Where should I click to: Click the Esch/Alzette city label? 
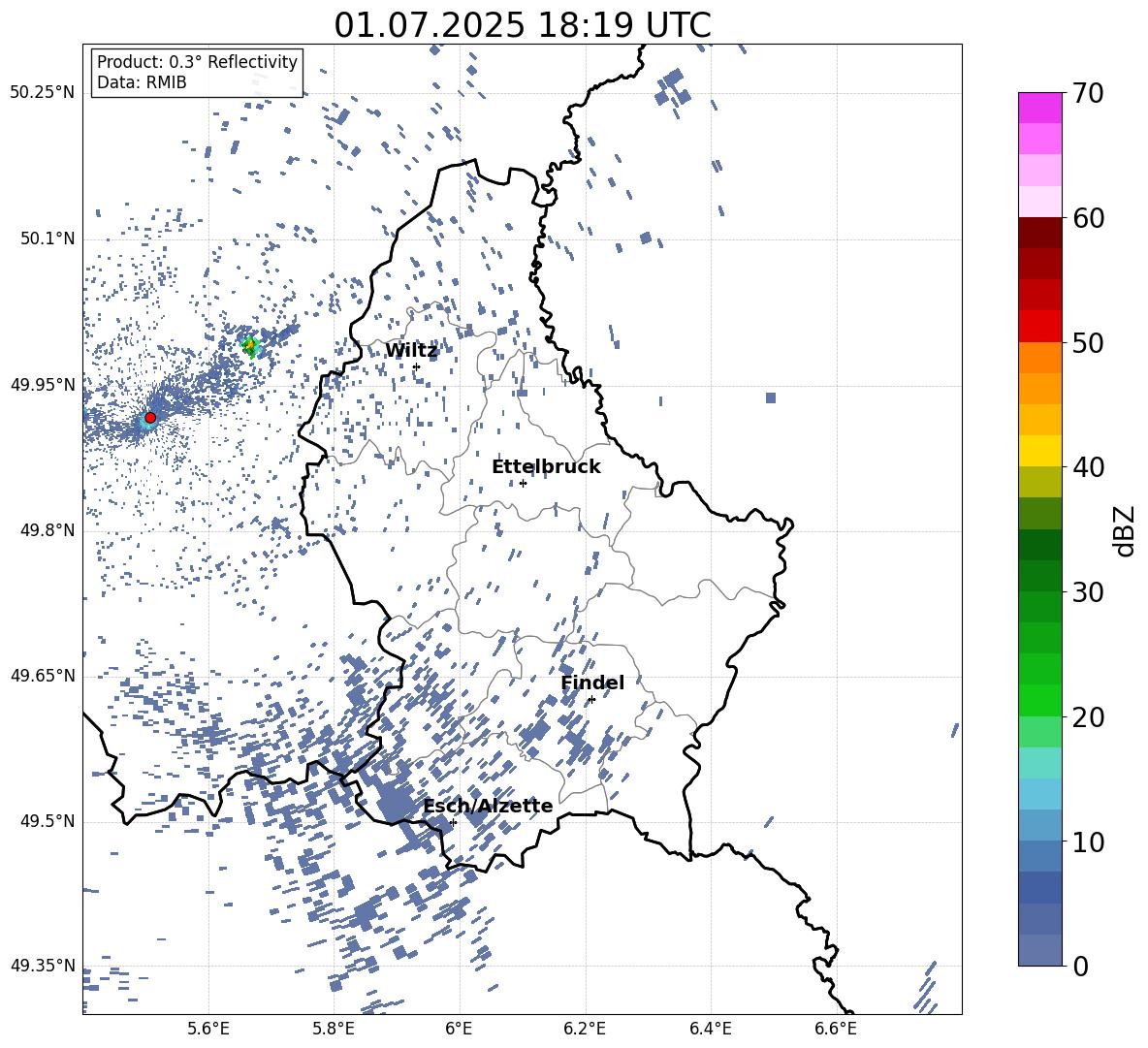click(x=488, y=807)
